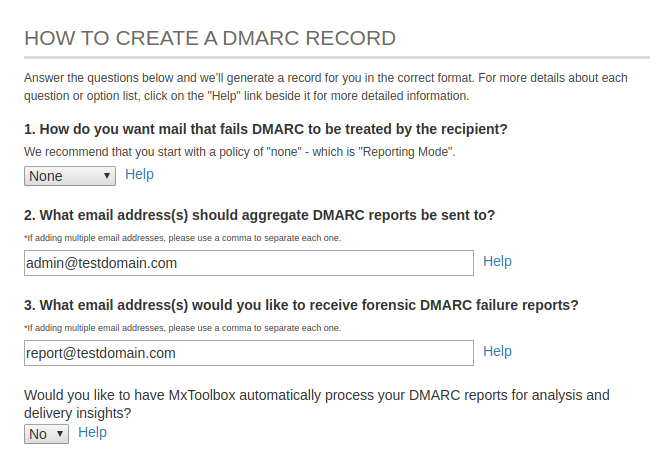Click the arrow on the No selector
Image resolution: width=668 pixels, height=460 pixels.
60,434
